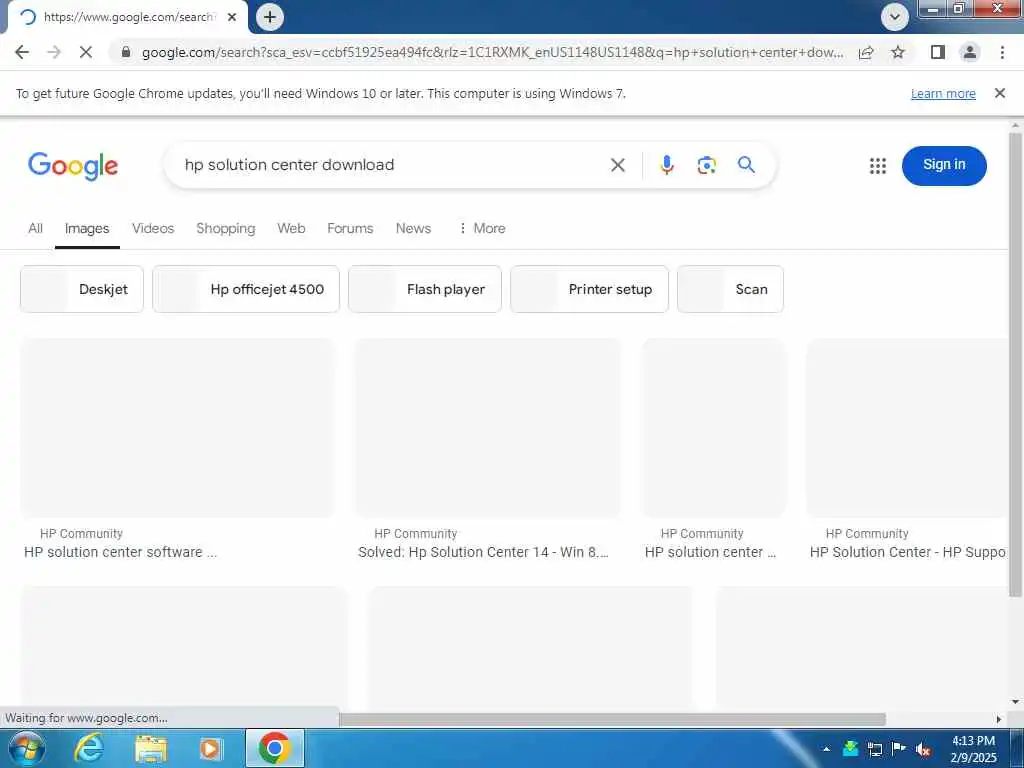Click Chrome taskbar icon
The width and height of the screenshot is (1024, 768).
pyautogui.click(x=274, y=748)
